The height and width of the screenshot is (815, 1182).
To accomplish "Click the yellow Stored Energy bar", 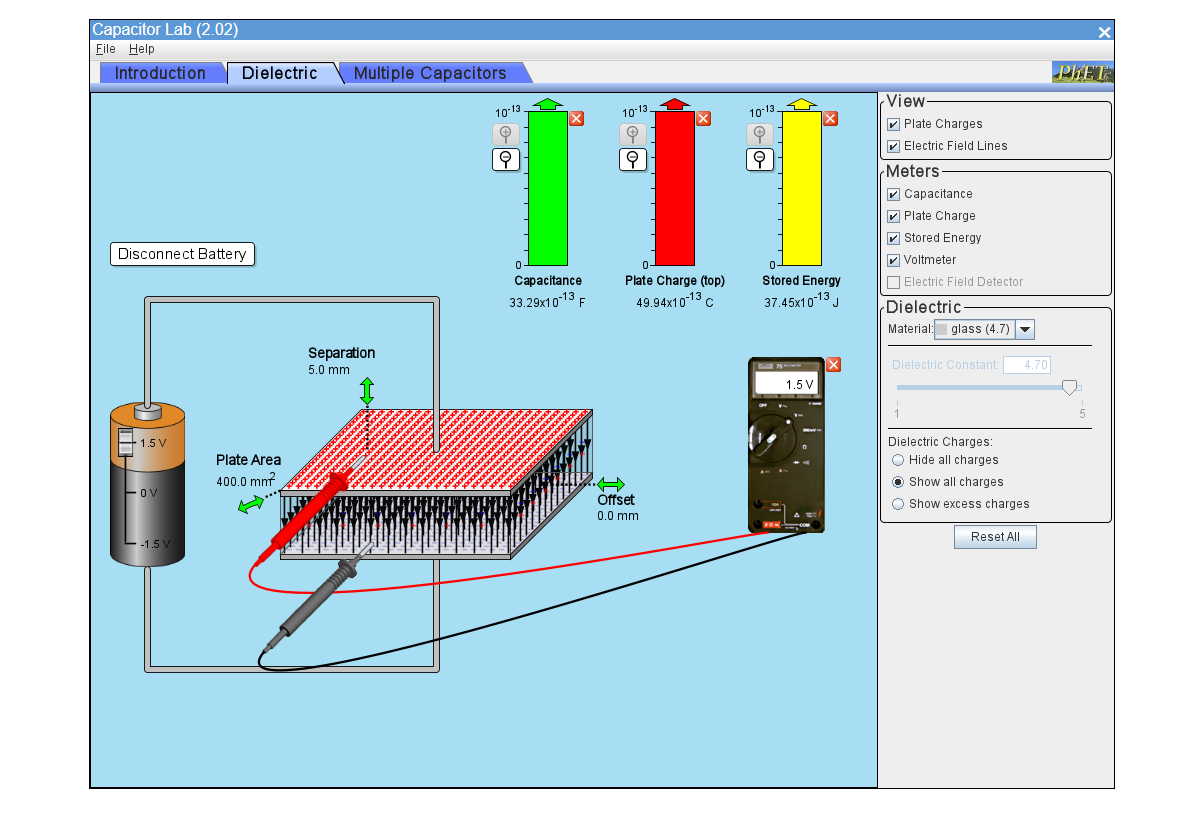I will 801,188.
